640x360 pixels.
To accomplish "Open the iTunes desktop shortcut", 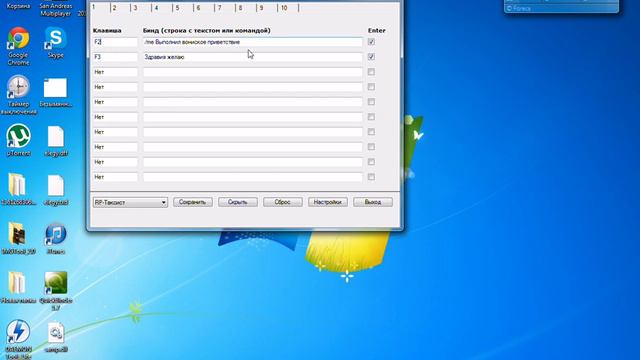I will 56,238.
